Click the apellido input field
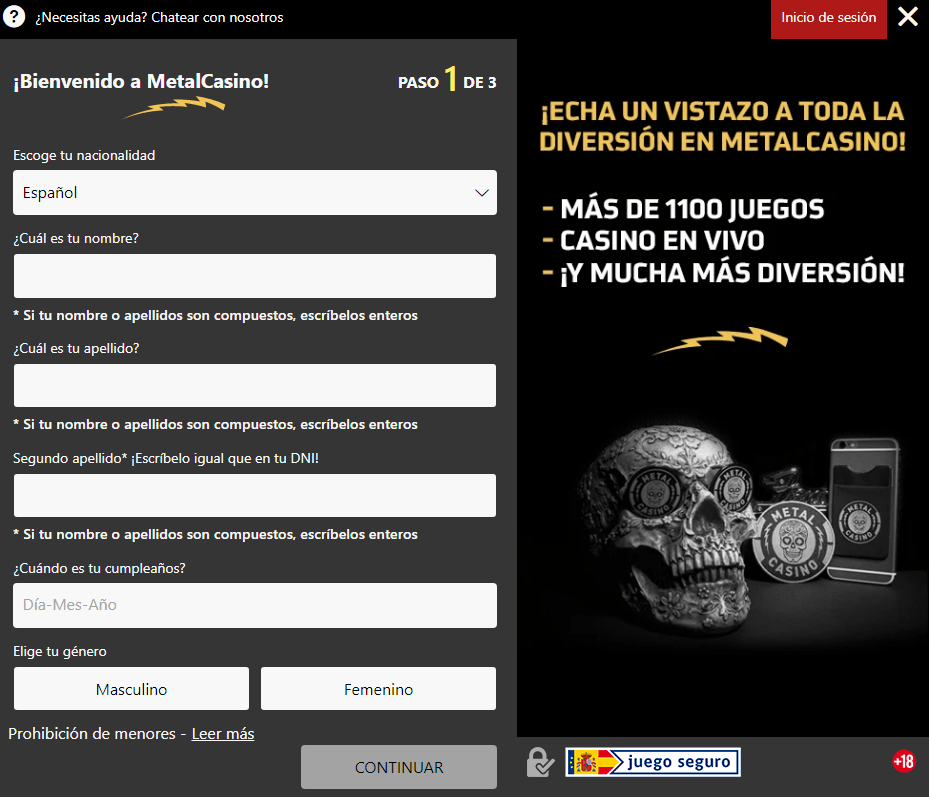929x797 pixels. [x=254, y=385]
